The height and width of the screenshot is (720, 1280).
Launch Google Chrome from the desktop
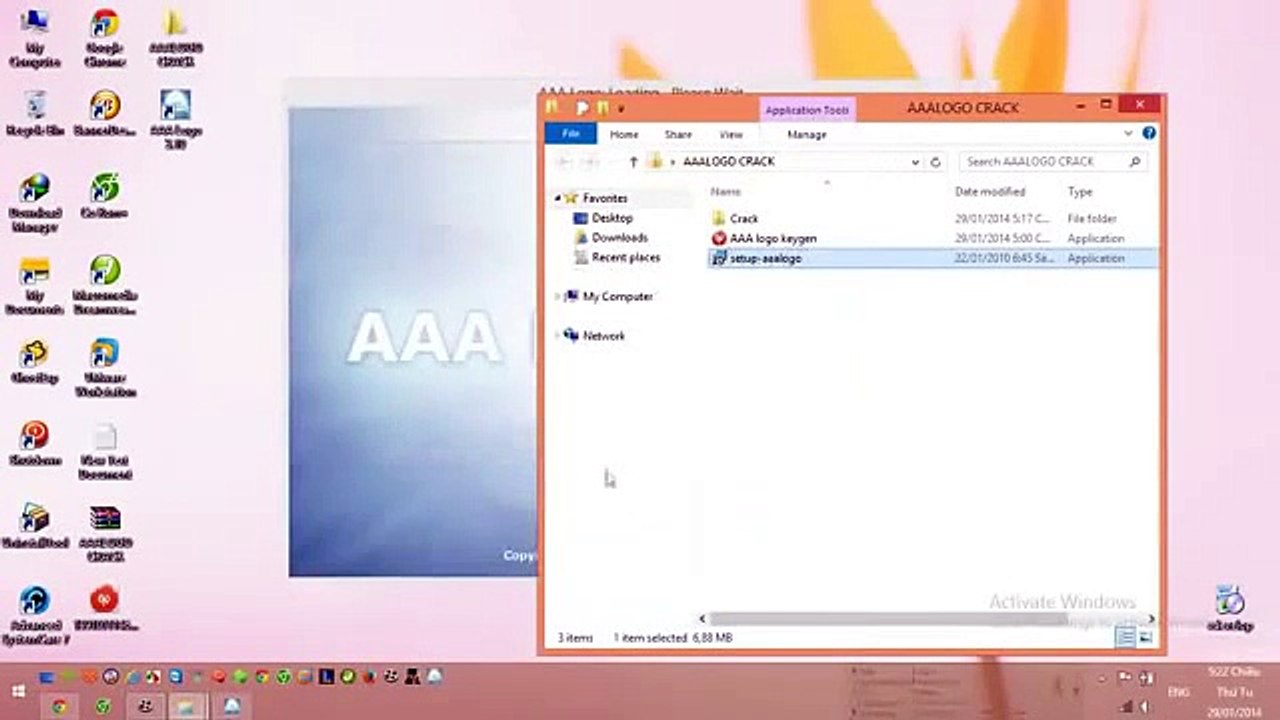tap(104, 38)
